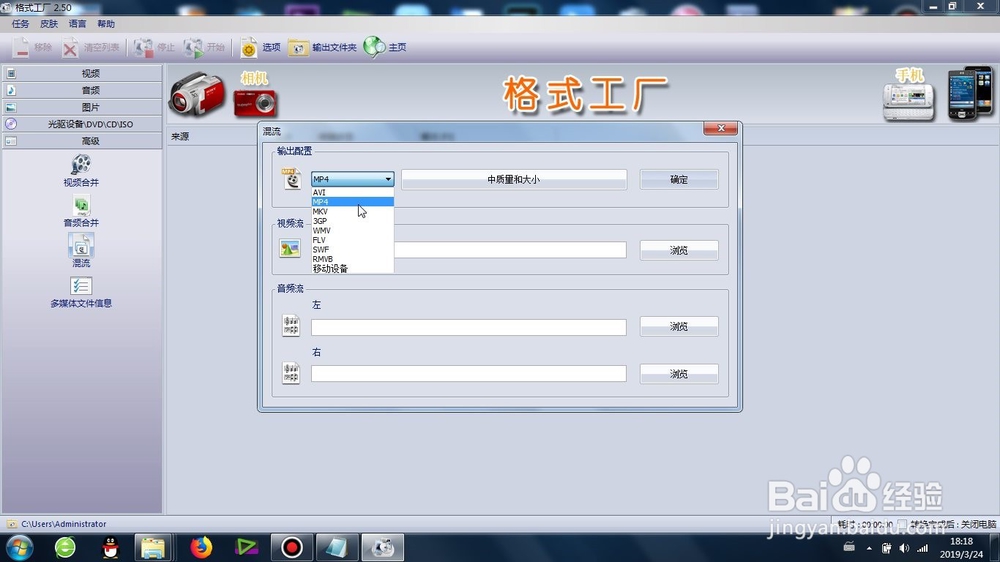Choose MKV from the format list
Screen dimensions: 1000x562
point(352,211)
